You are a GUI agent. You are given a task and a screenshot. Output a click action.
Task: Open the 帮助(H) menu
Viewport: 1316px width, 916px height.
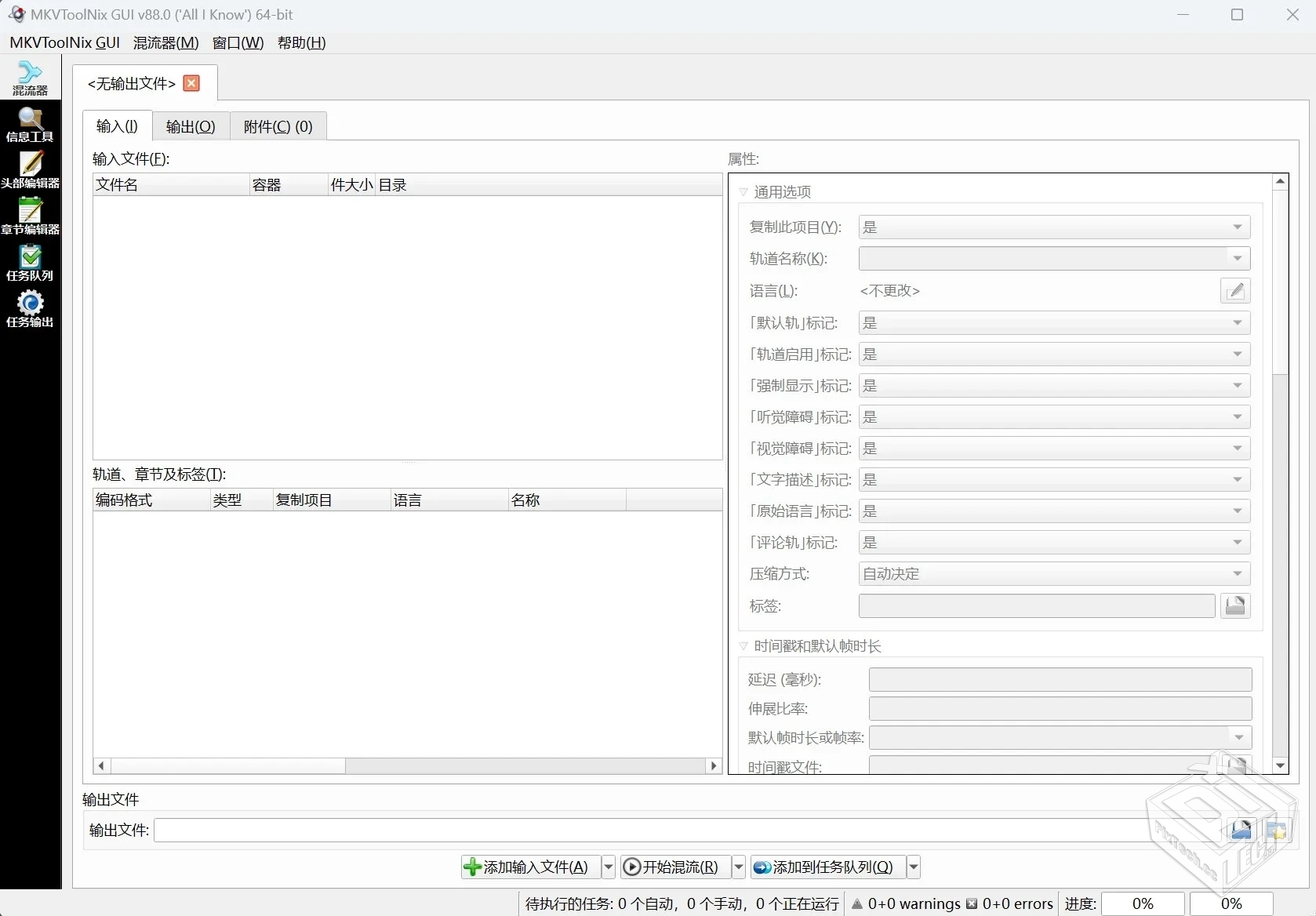(300, 43)
